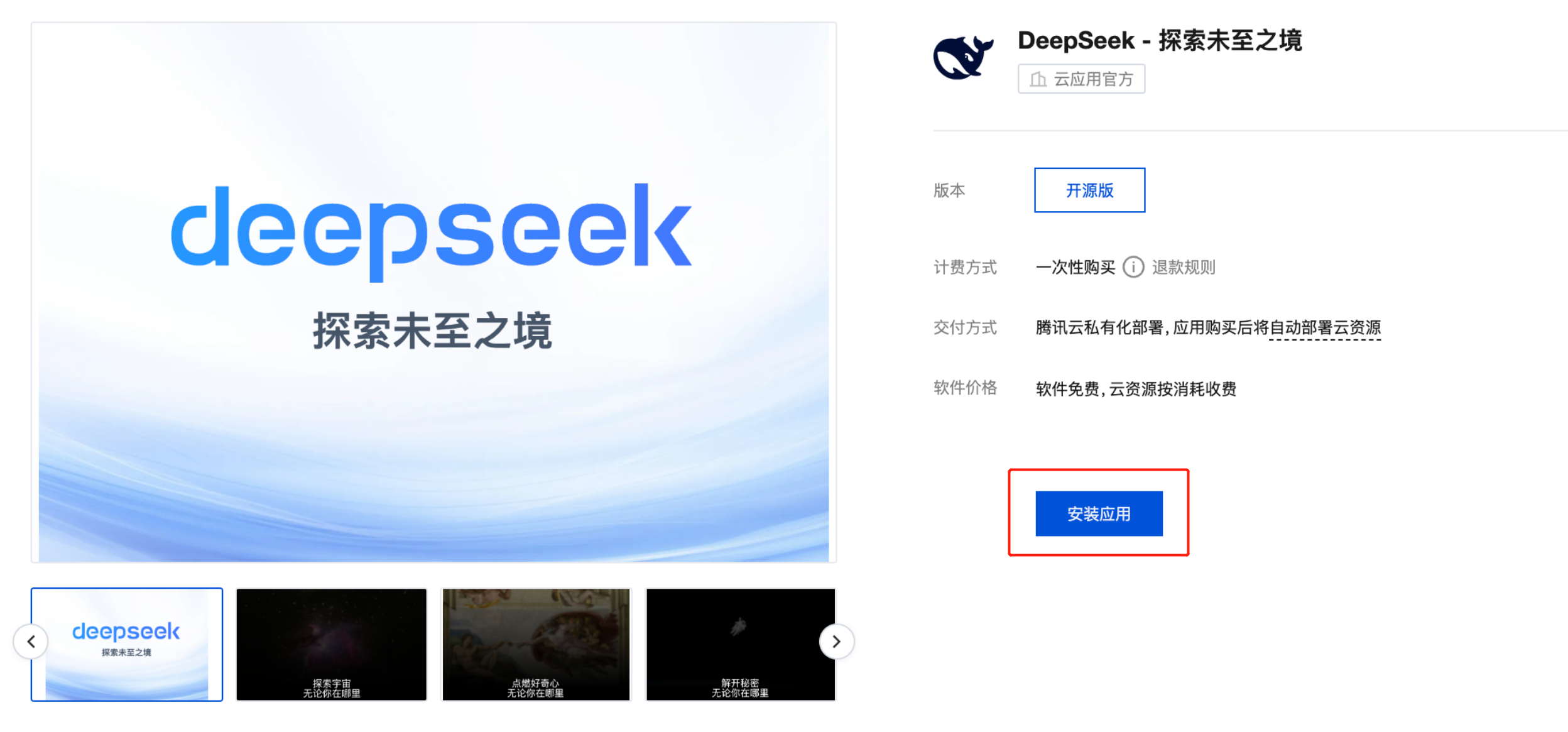The height and width of the screenshot is (732, 1568).
Task: Select the 点燃好奇心 thumbnail
Action: click(x=536, y=644)
